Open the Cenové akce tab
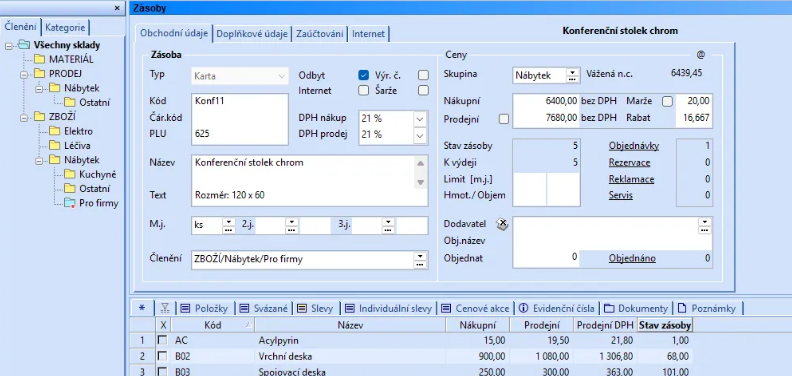Viewport: 792px width, 376px height. [x=476, y=308]
